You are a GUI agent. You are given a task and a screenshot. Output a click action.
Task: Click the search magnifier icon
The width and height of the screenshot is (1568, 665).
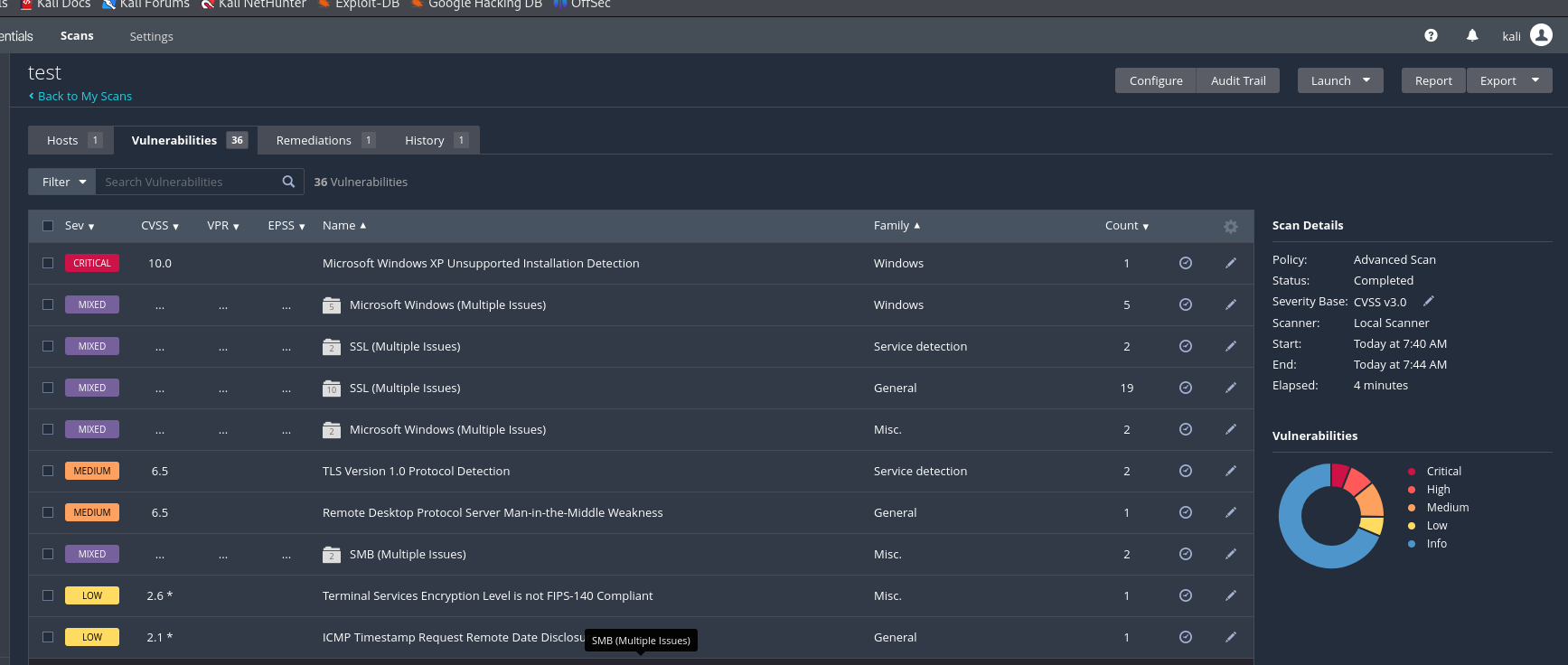[288, 182]
